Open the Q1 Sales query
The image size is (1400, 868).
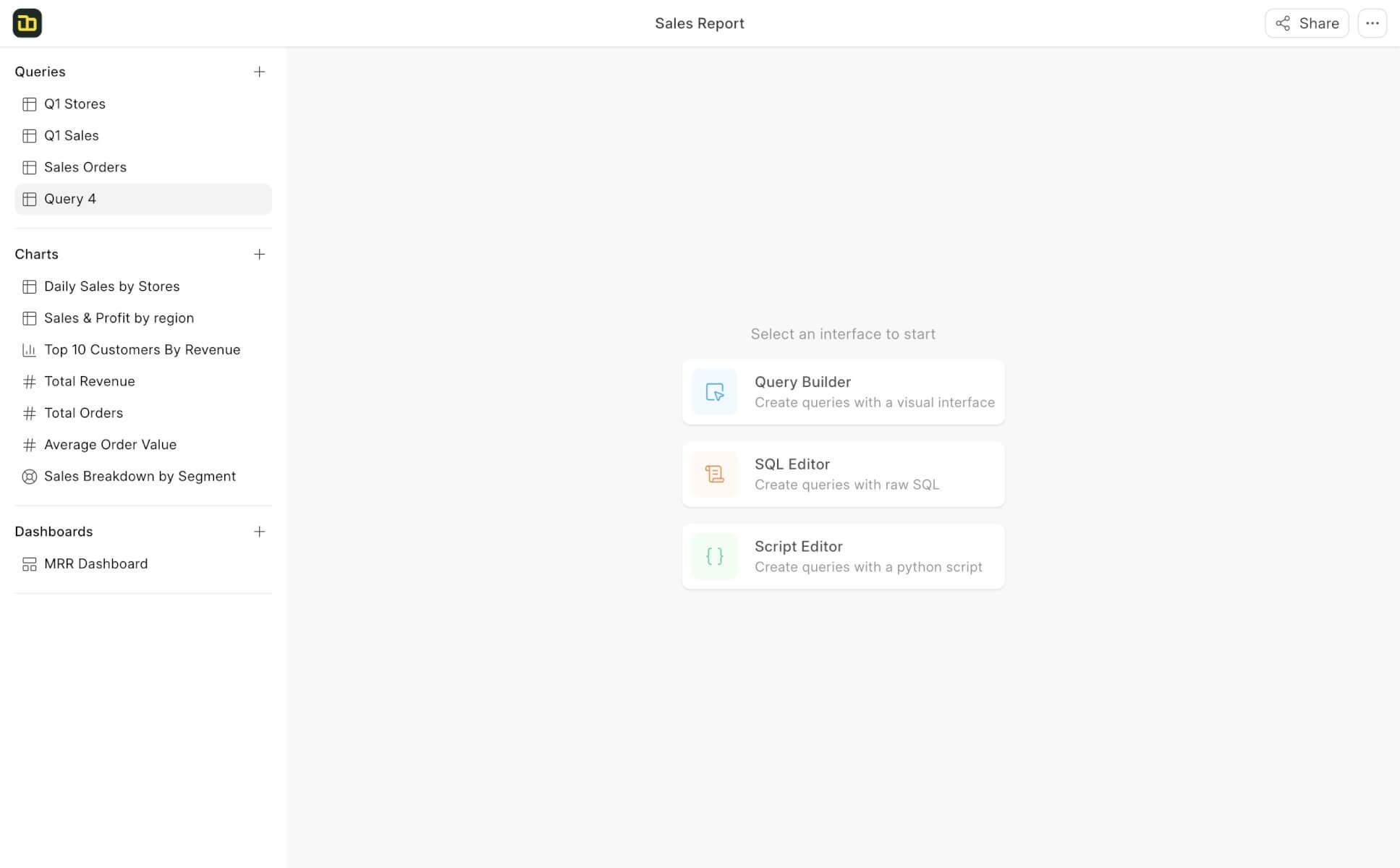click(x=72, y=135)
